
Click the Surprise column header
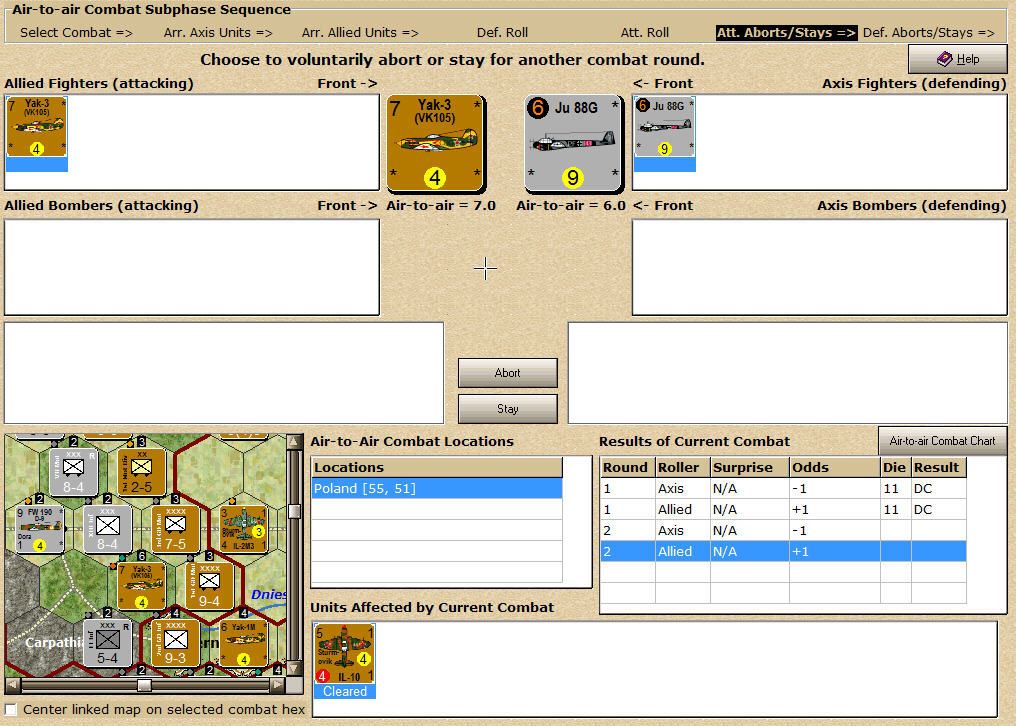(750, 467)
